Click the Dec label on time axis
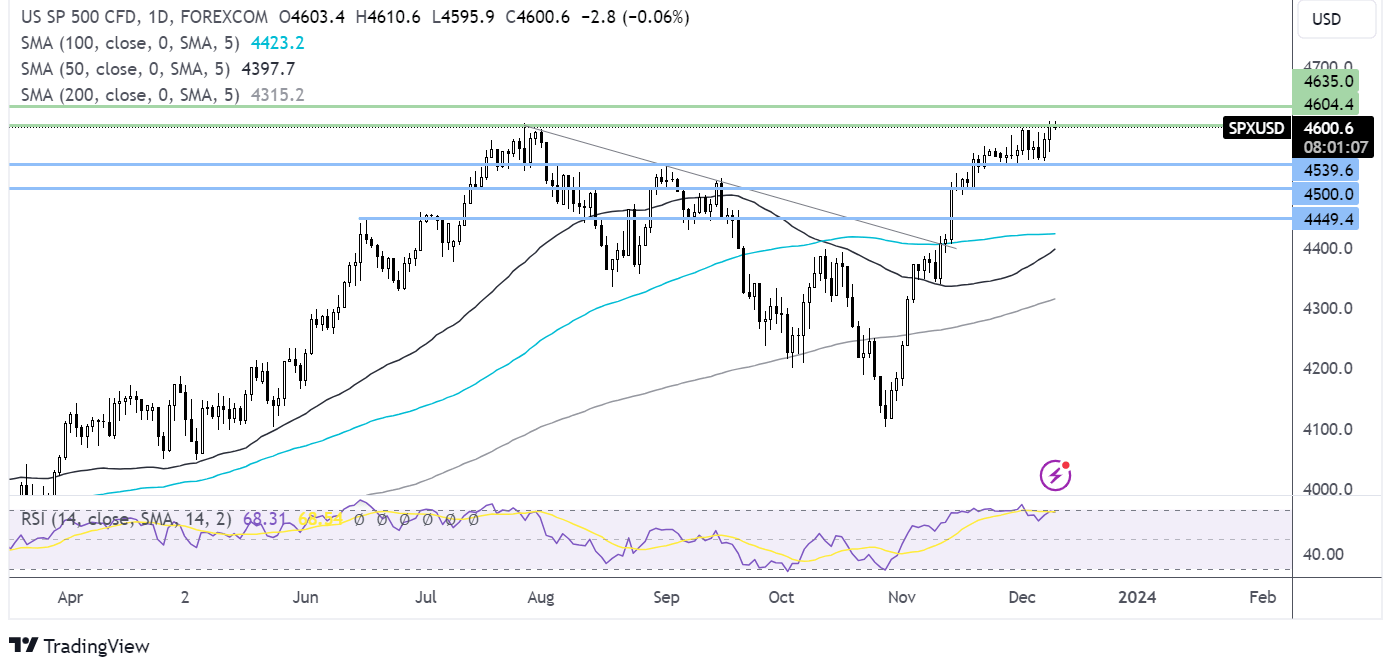 (1021, 597)
